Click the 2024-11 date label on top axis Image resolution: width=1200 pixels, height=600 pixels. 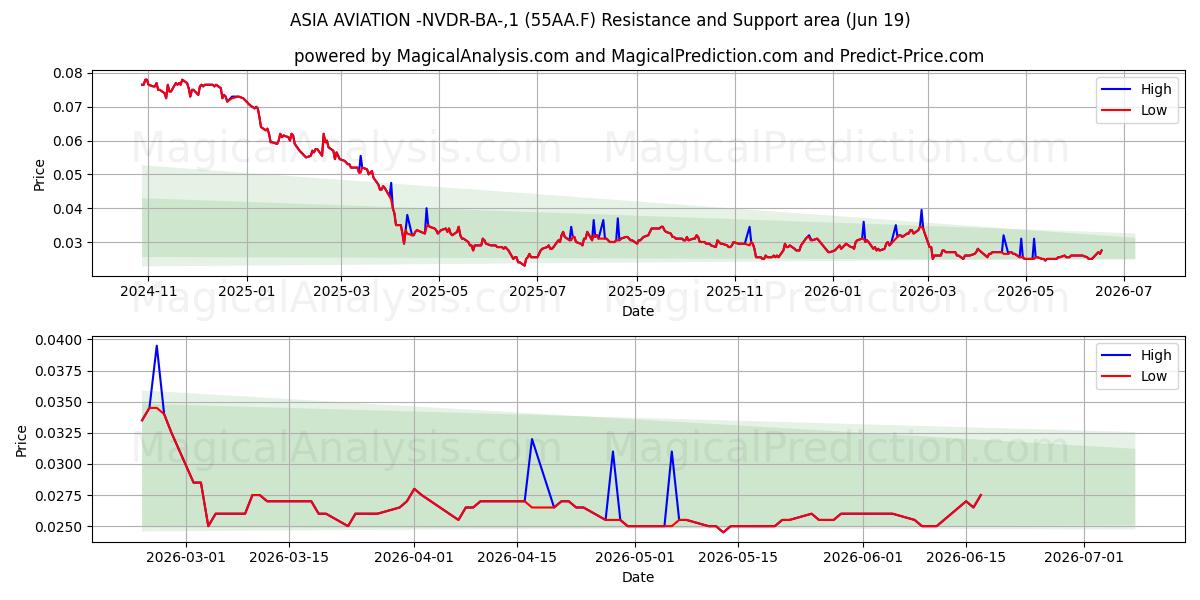(148, 291)
